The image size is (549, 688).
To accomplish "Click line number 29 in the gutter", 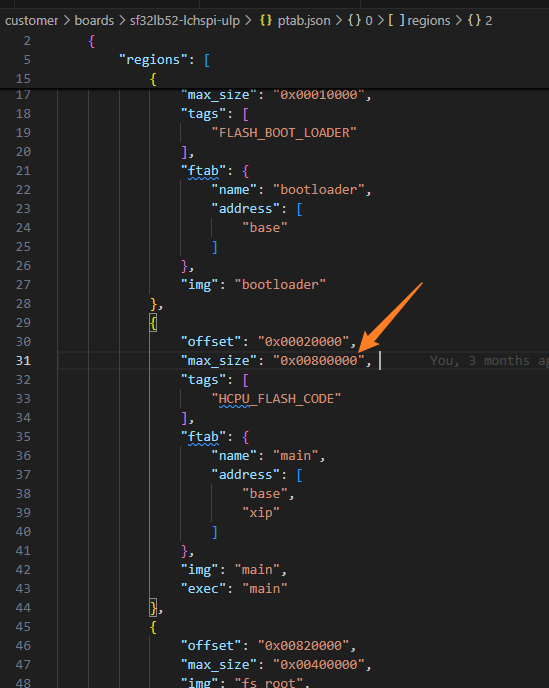I will coord(23,322).
